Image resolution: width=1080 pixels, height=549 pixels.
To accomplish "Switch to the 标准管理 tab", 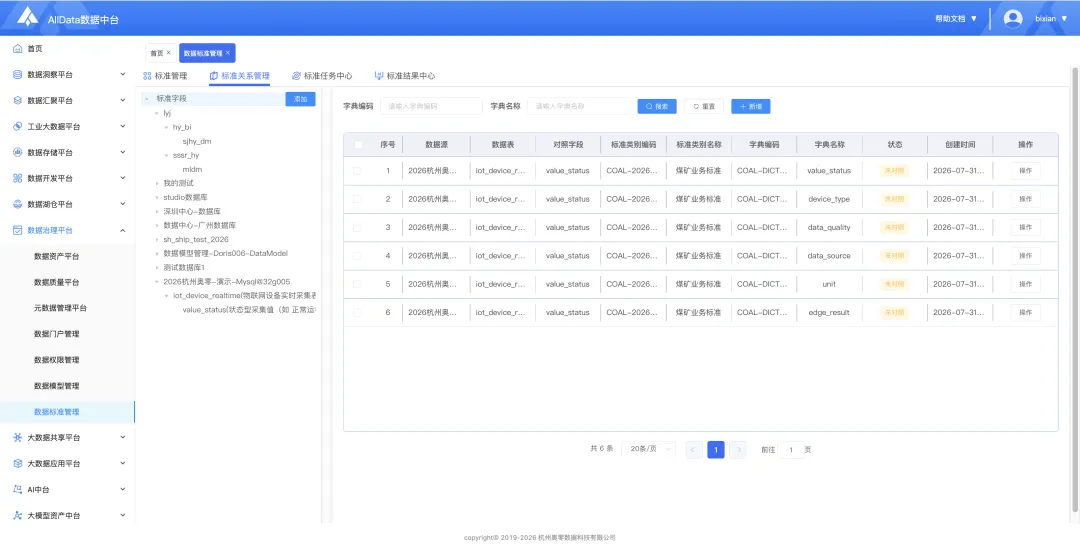I will click(165, 76).
